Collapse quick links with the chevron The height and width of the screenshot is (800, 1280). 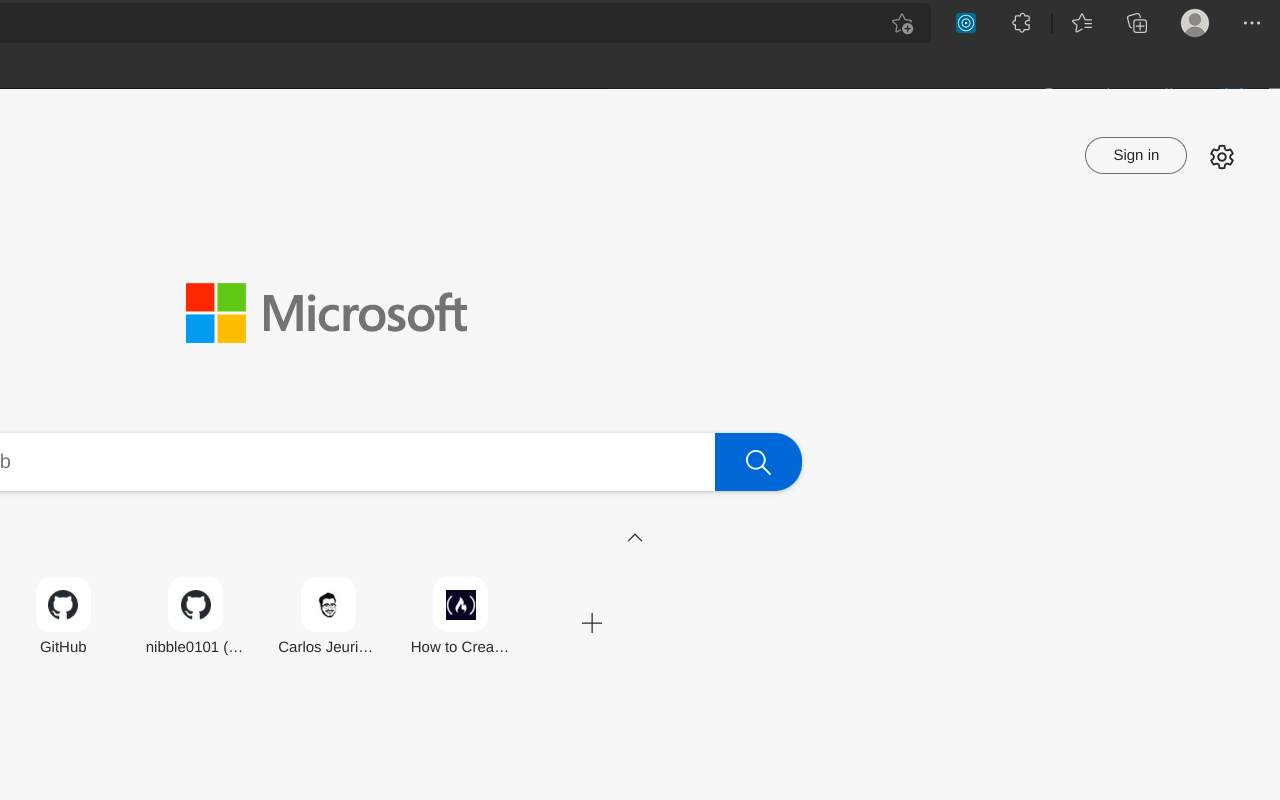tap(635, 538)
